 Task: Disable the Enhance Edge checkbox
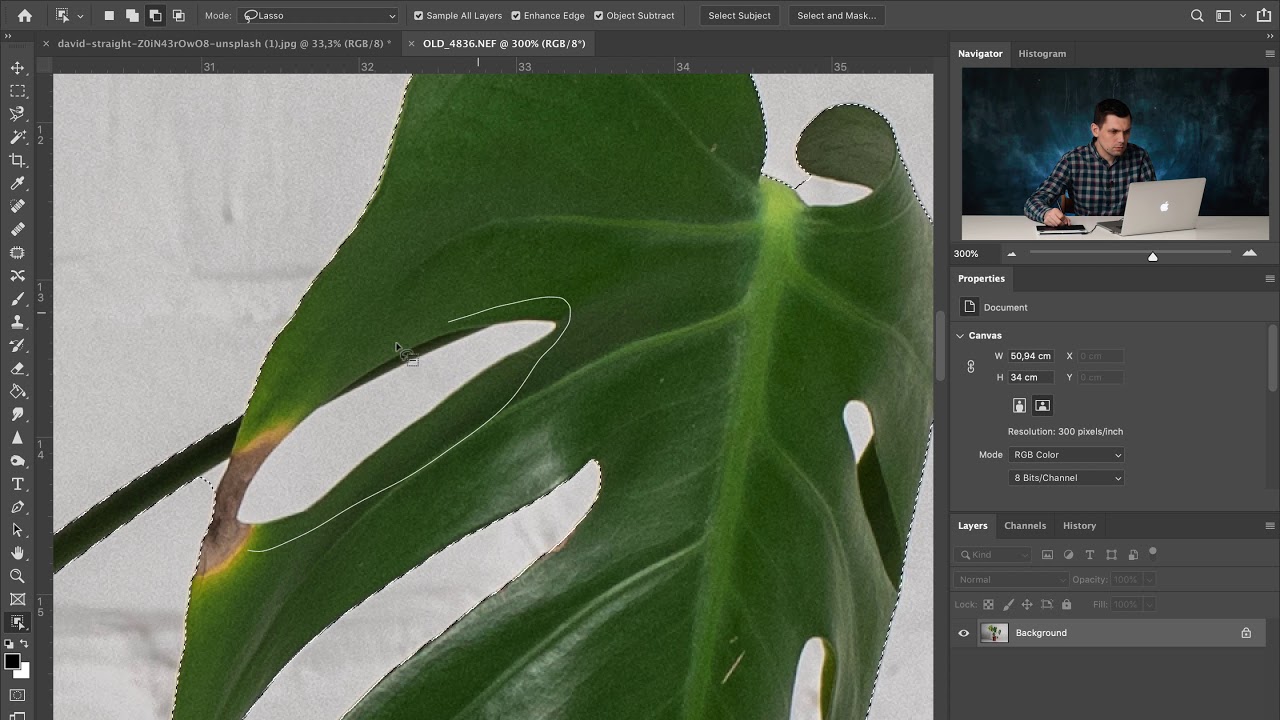(516, 16)
